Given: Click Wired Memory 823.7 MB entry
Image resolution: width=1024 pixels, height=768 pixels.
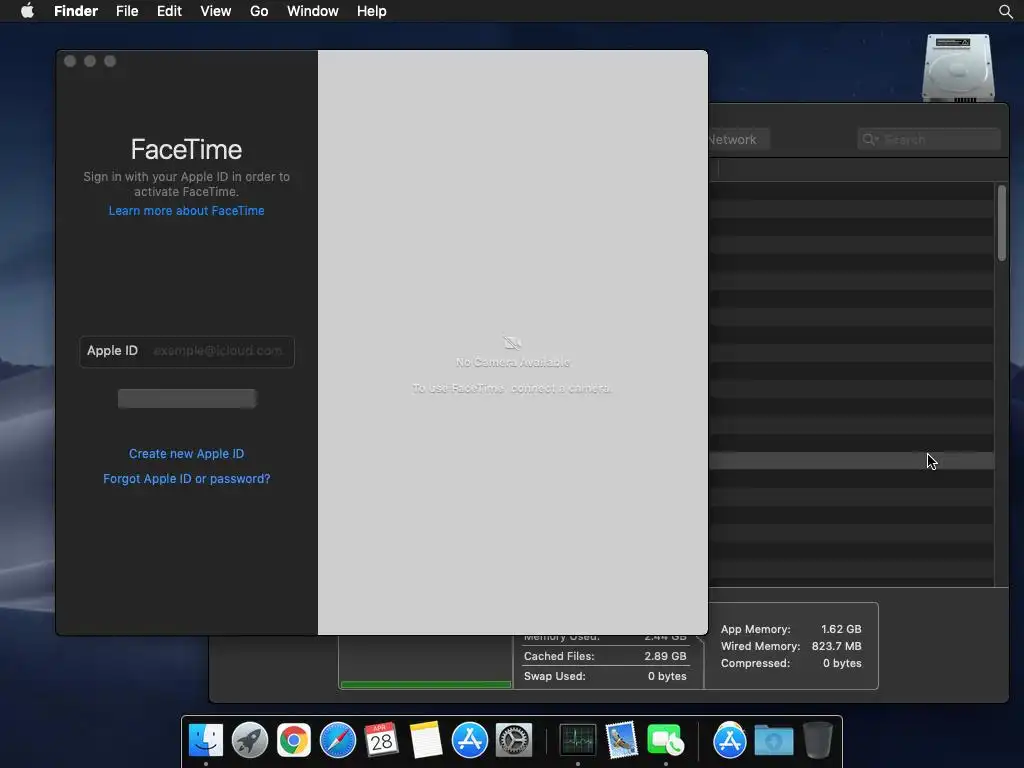Looking at the screenshot, I should tap(791, 646).
